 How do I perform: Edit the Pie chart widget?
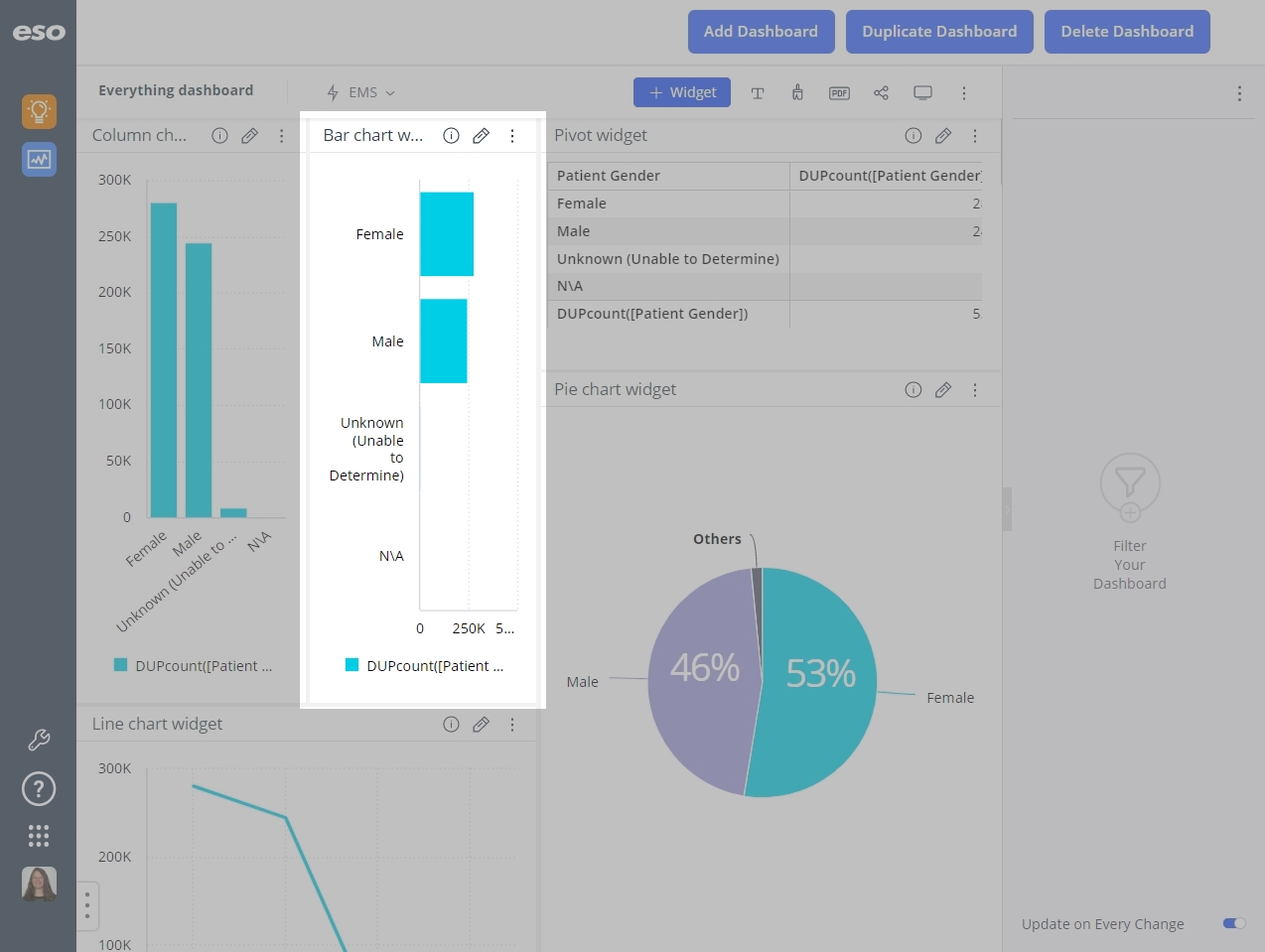click(943, 390)
